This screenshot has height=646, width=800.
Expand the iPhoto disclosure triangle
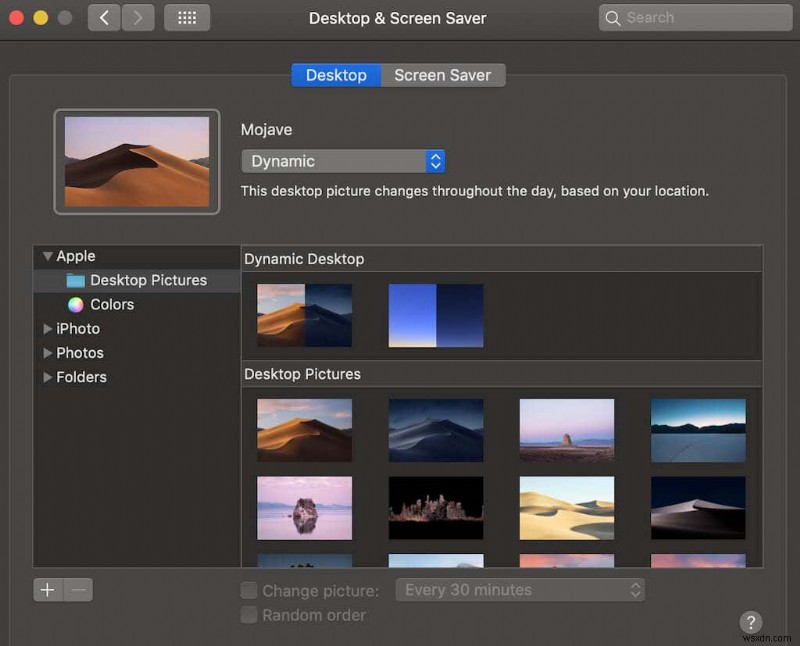[47, 328]
